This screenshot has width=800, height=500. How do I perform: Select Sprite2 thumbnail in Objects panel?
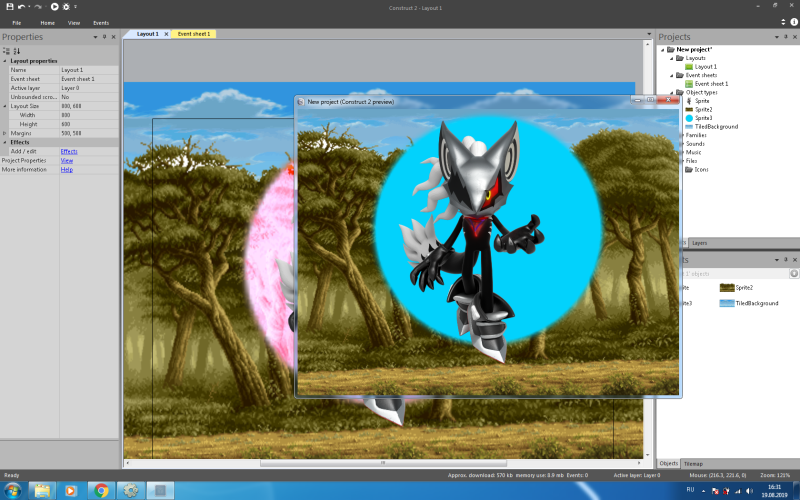(x=727, y=288)
